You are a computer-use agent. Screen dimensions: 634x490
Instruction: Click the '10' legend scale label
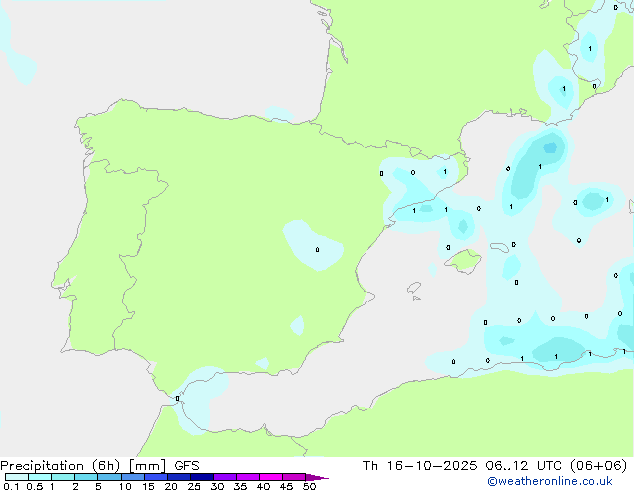tap(125, 486)
